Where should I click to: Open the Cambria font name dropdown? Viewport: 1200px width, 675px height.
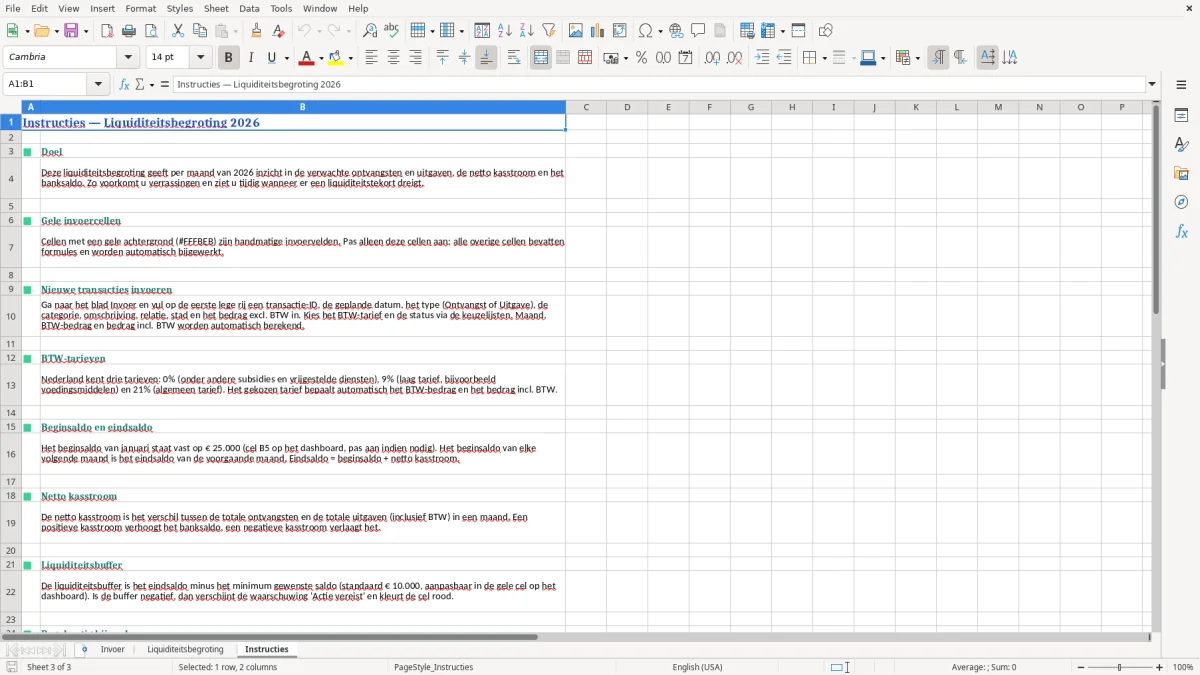[130, 58]
